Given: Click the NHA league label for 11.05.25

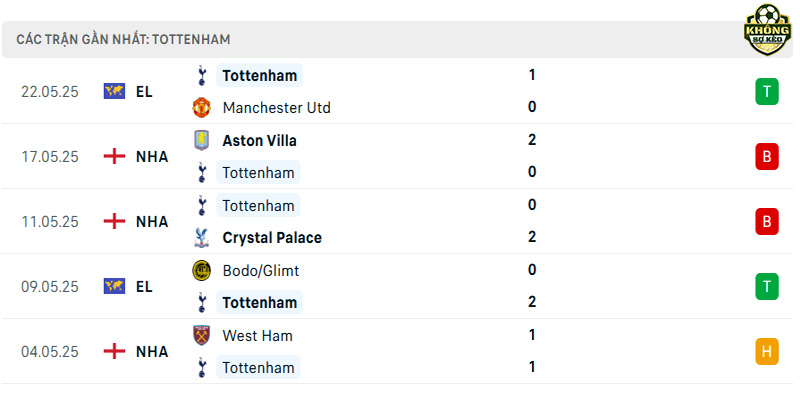Looking at the screenshot, I should click(x=152, y=221).
